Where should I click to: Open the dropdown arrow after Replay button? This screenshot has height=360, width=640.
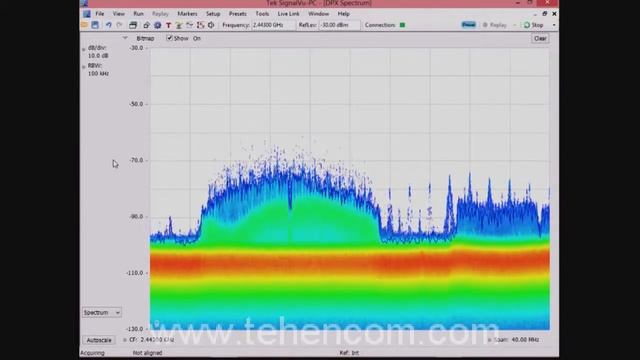[x=514, y=25]
